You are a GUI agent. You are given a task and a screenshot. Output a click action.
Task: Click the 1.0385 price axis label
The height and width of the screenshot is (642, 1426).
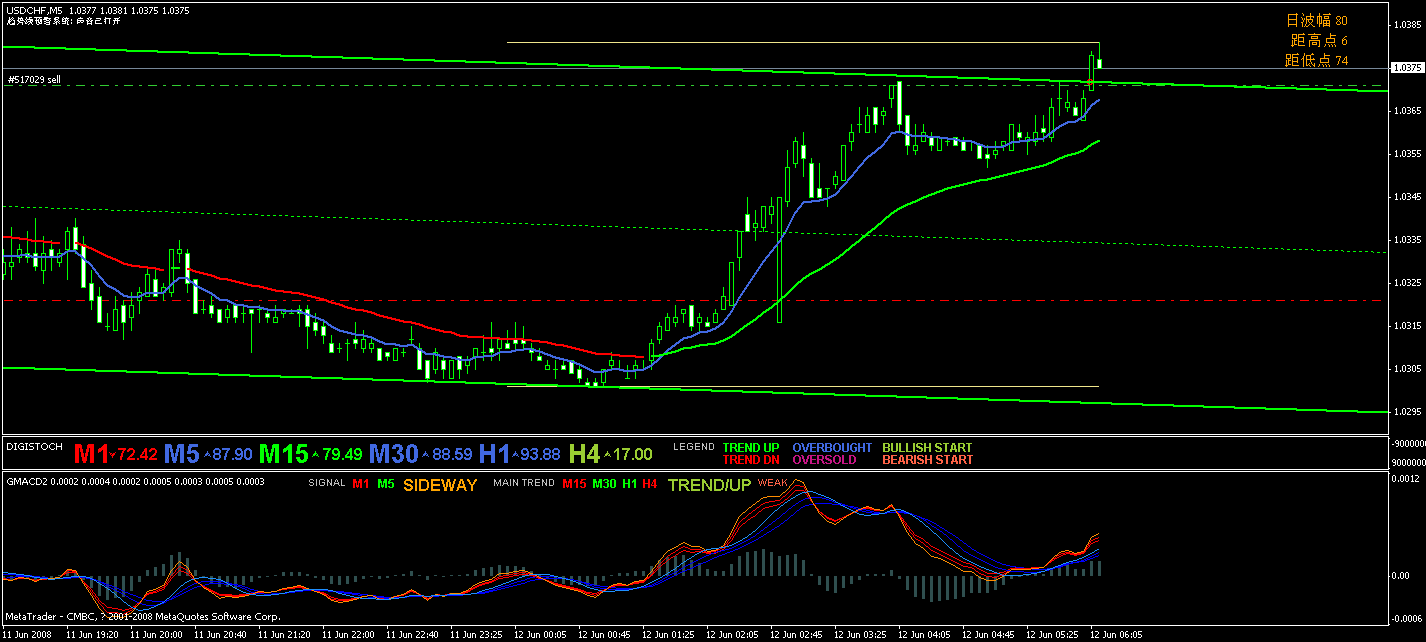tap(1407, 24)
